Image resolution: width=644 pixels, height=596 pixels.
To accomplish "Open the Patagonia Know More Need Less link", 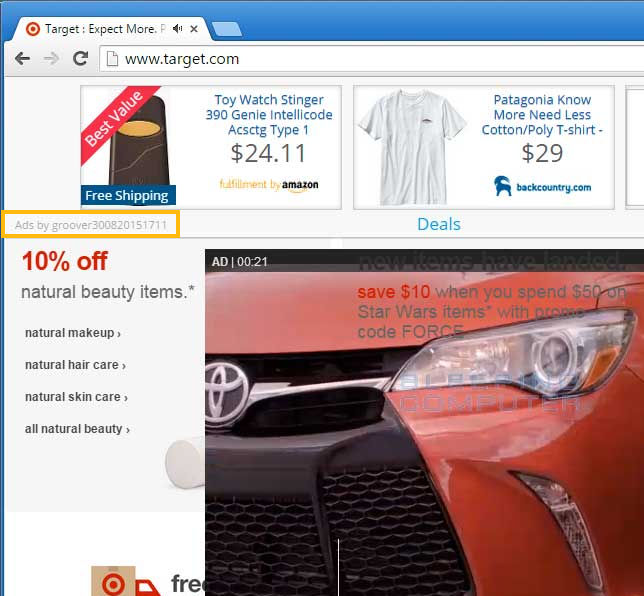I will (542, 115).
